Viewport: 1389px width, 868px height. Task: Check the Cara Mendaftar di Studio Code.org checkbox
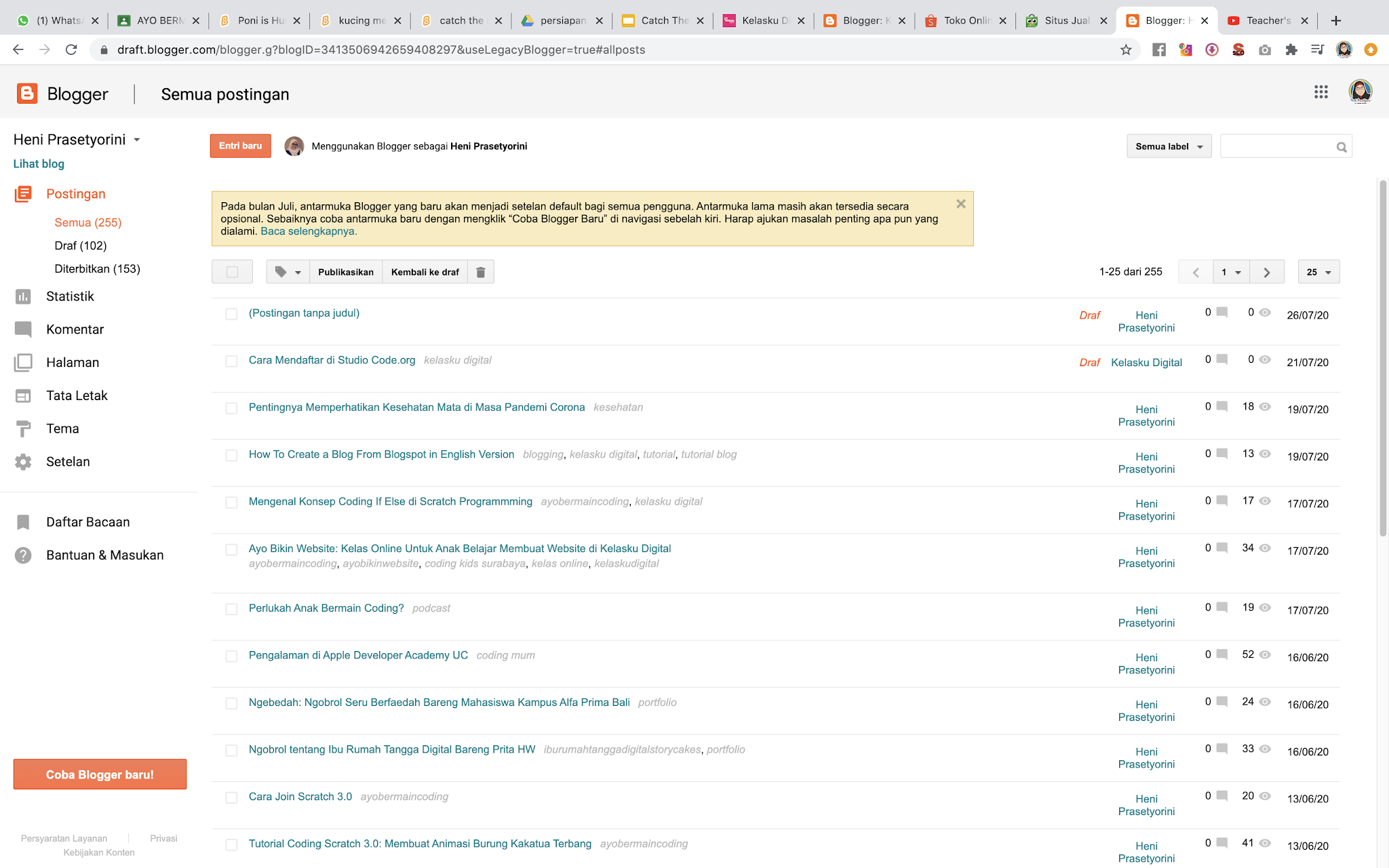click(231, 361)
